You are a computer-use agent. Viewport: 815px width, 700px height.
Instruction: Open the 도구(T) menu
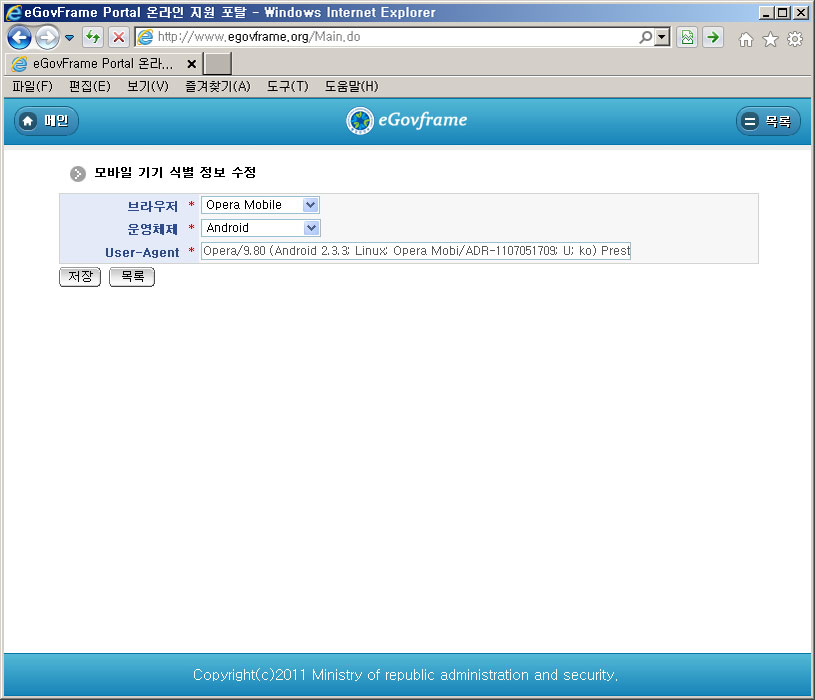point(287,87)
